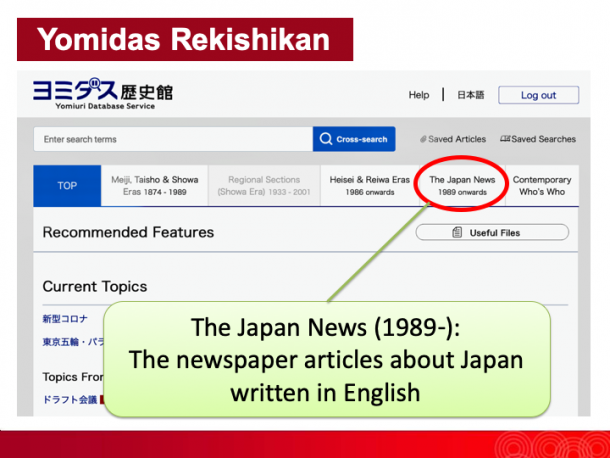Open Saved Searches

pos(538,139)
